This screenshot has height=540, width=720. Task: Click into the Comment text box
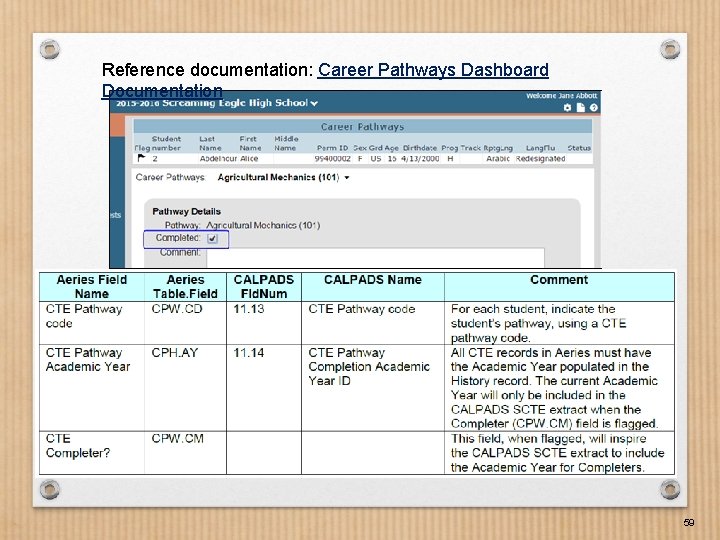376,257
